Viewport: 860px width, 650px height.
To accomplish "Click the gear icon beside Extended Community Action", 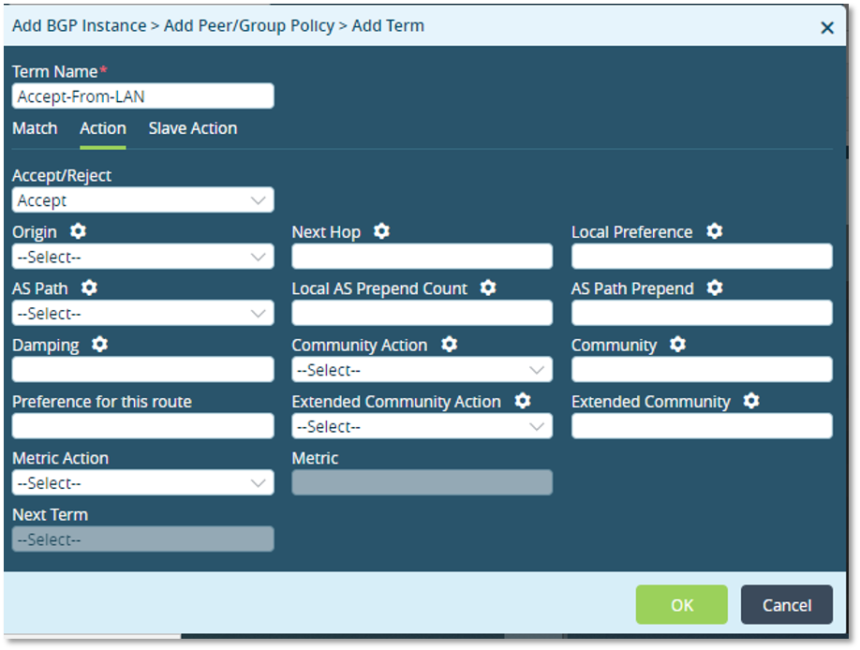I will [x=522, y=402].
